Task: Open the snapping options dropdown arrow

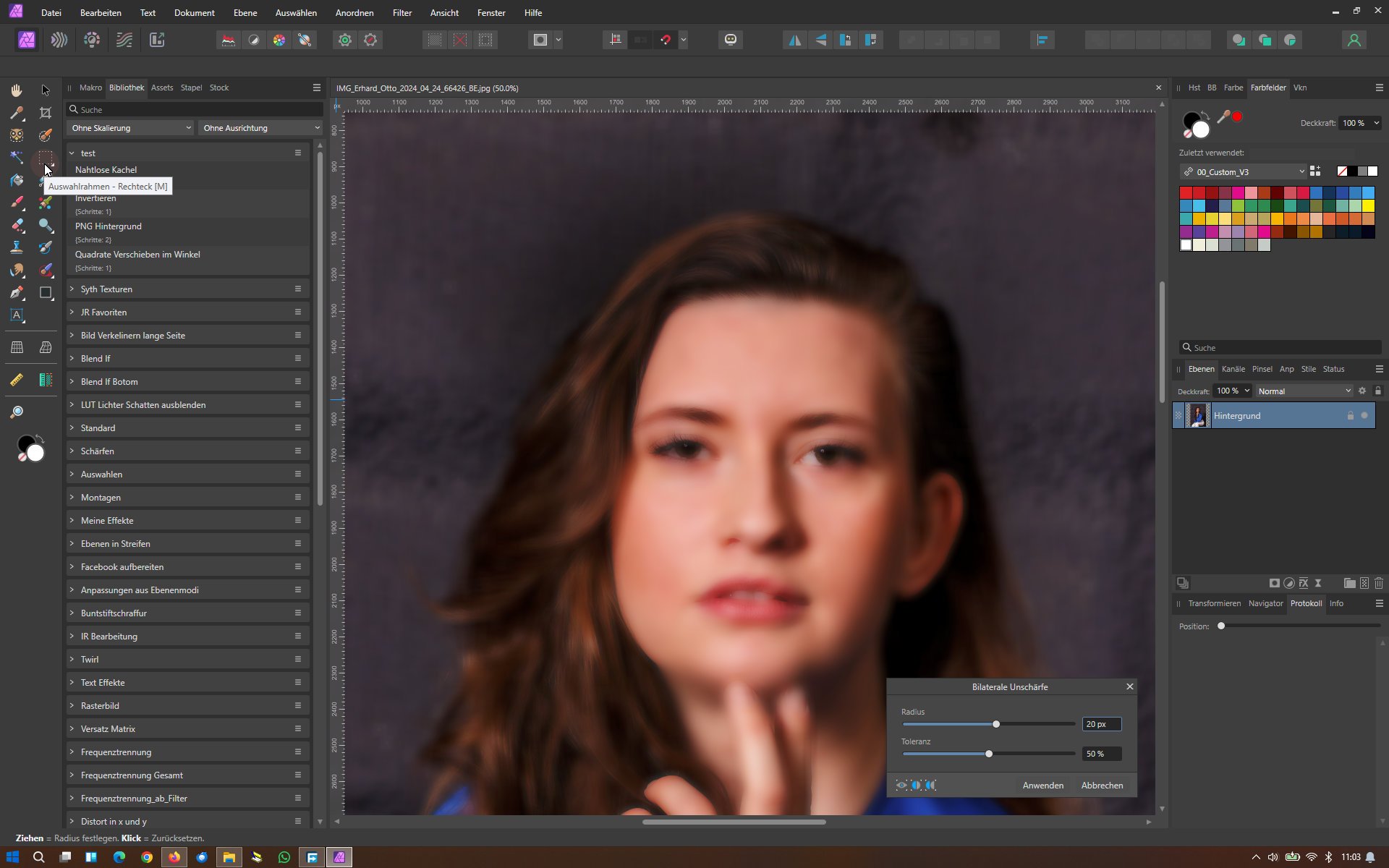Action: pyautogui.click(x=684, y=40)
